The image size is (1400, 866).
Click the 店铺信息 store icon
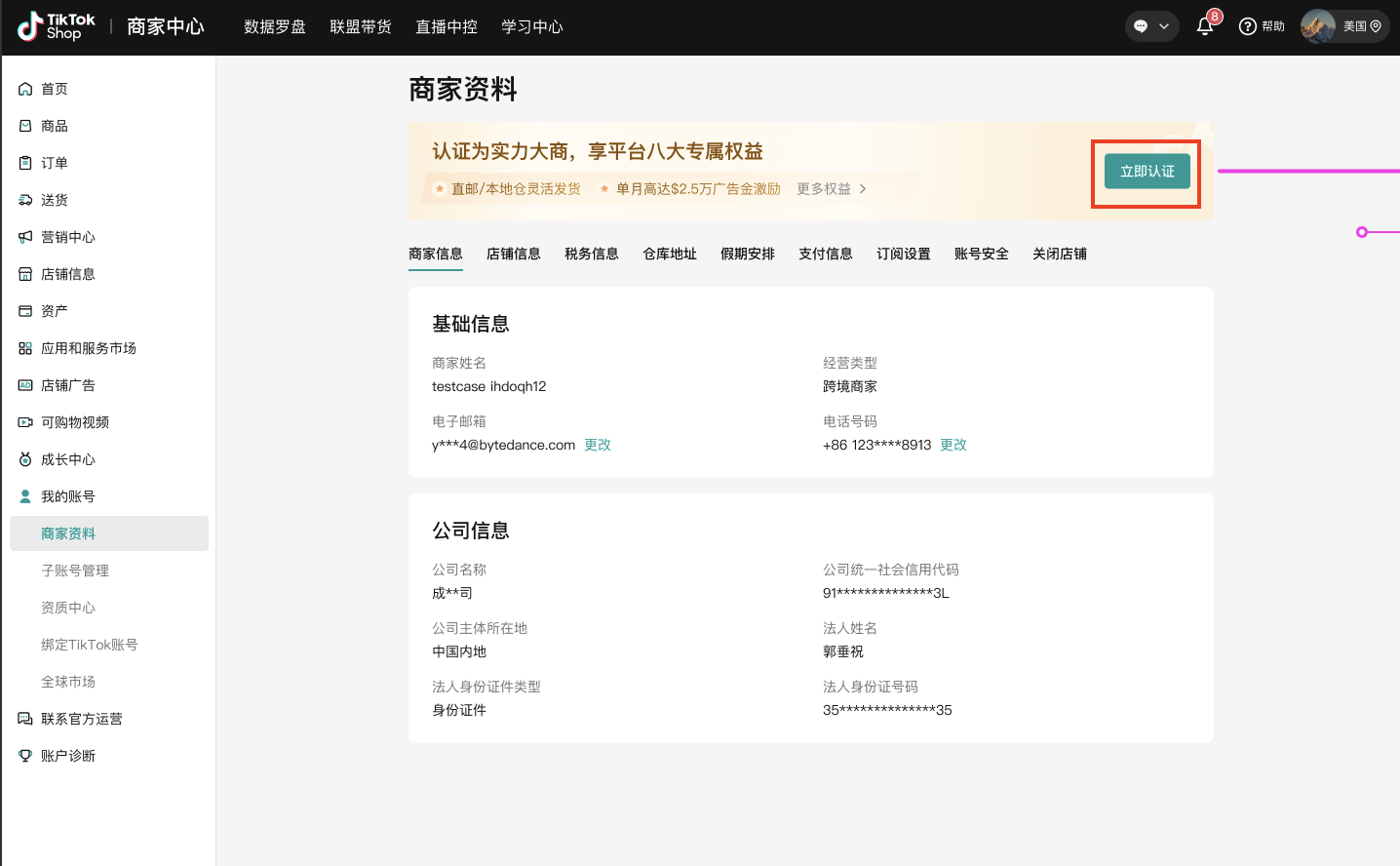25,274
